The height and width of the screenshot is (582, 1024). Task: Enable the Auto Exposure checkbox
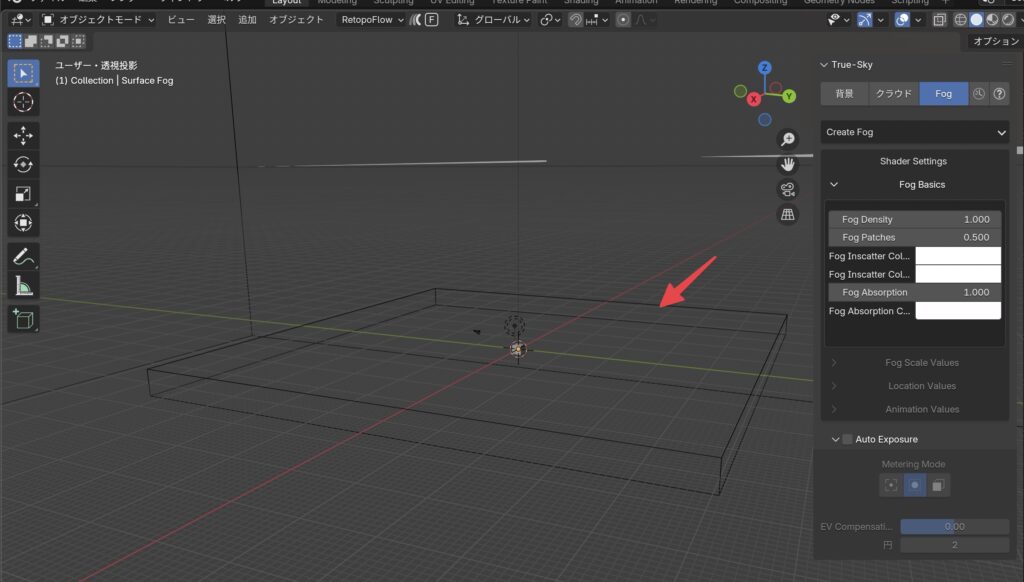(847, 439)
